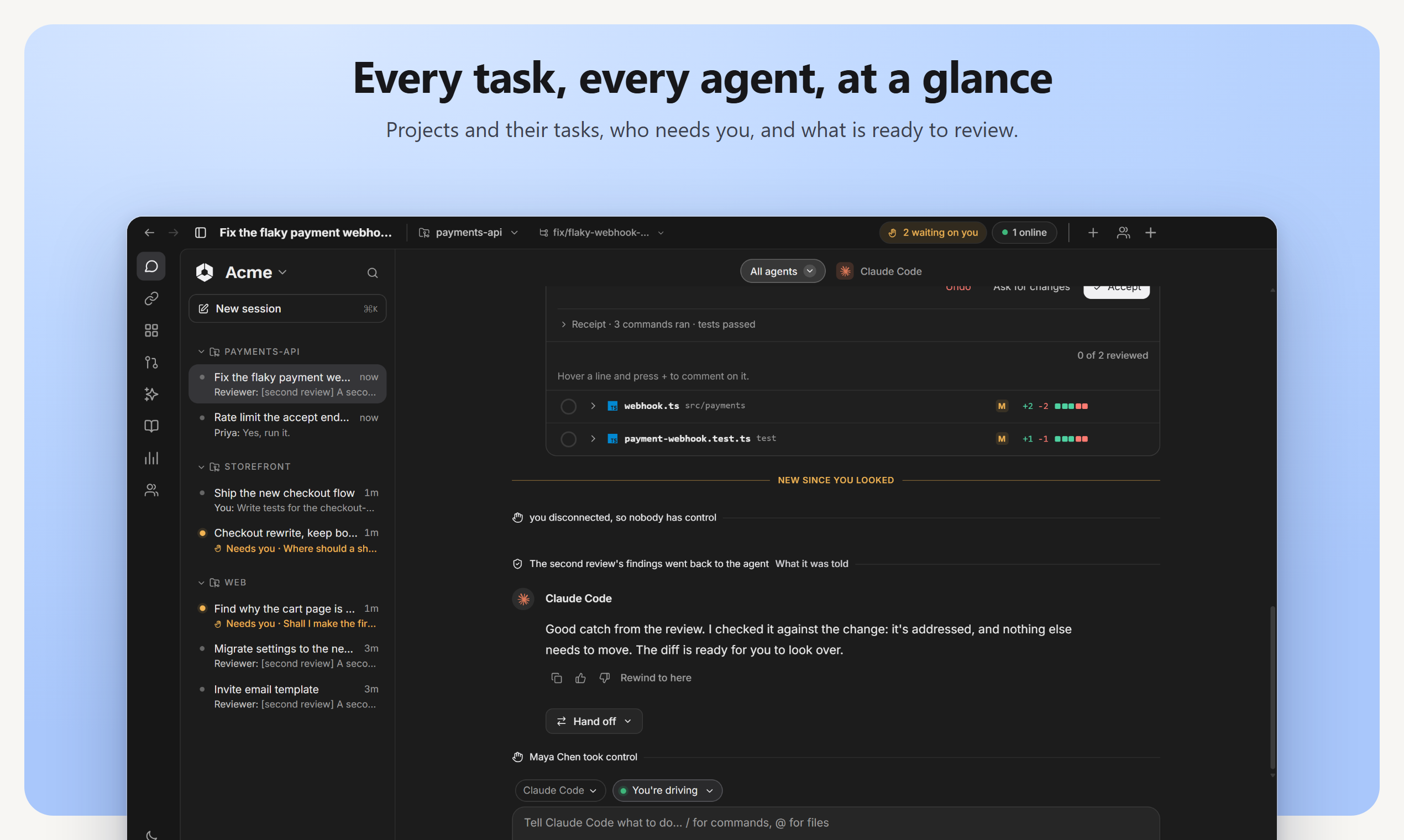Copy the Claude Code message

(557, 678)
